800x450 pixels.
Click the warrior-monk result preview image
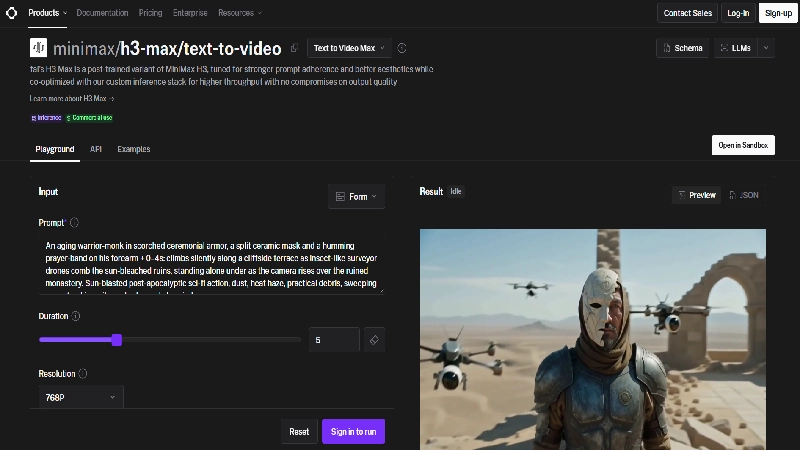click(x=592, y=339)
